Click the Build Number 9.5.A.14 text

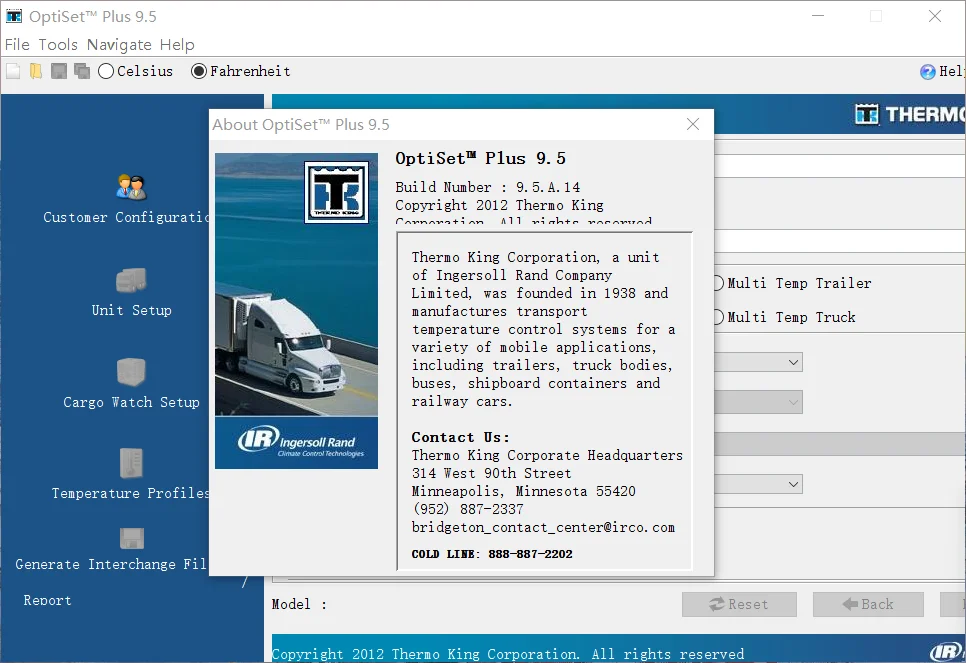tap(487, 187)
